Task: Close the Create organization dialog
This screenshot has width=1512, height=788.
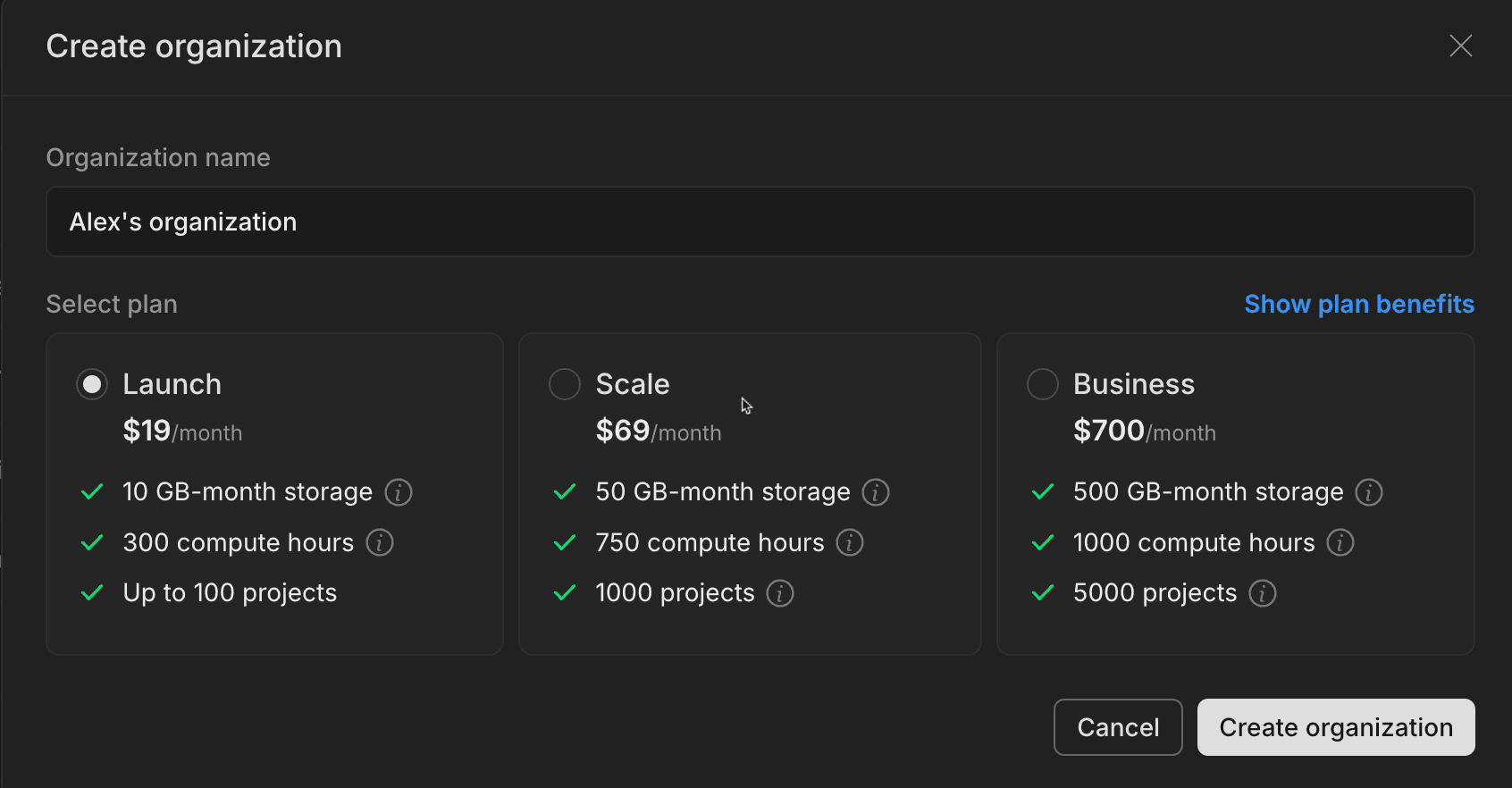Action: point(1460,46)
